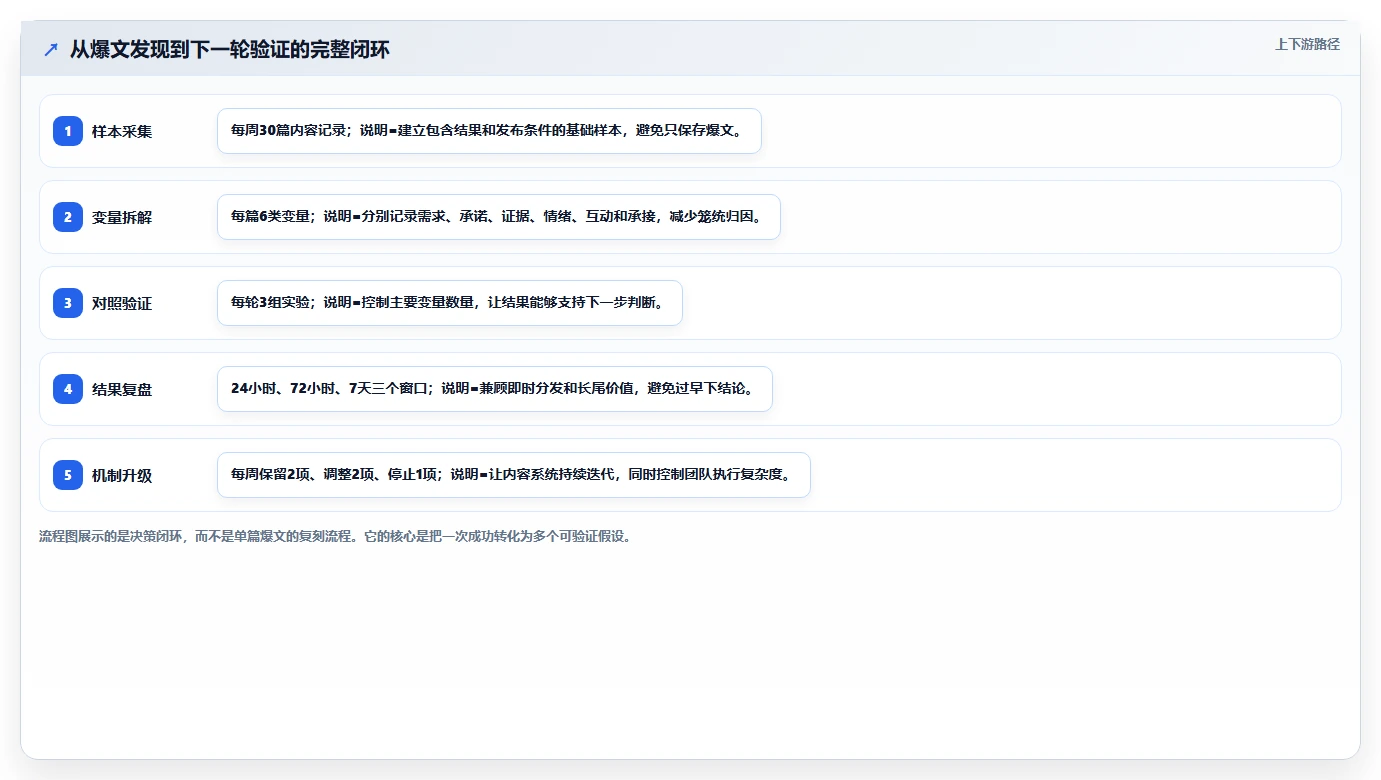Open the 24小时、72小时、7天三个窗口 description box
1381x780 pixels.
(494, 389)
